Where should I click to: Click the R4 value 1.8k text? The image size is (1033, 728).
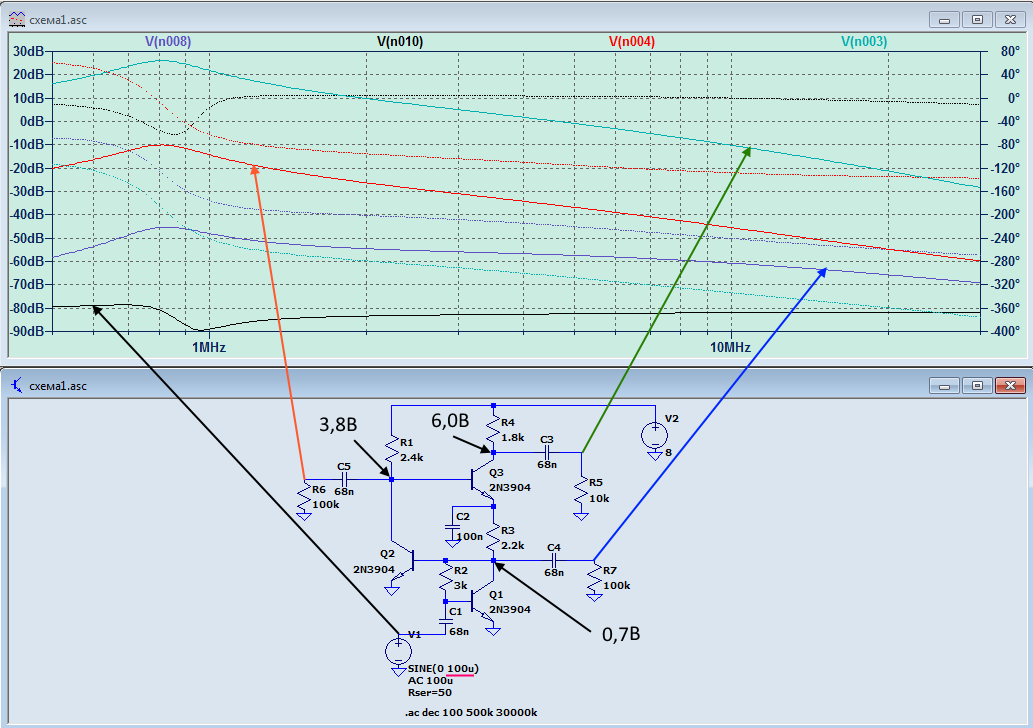point(513,437)
